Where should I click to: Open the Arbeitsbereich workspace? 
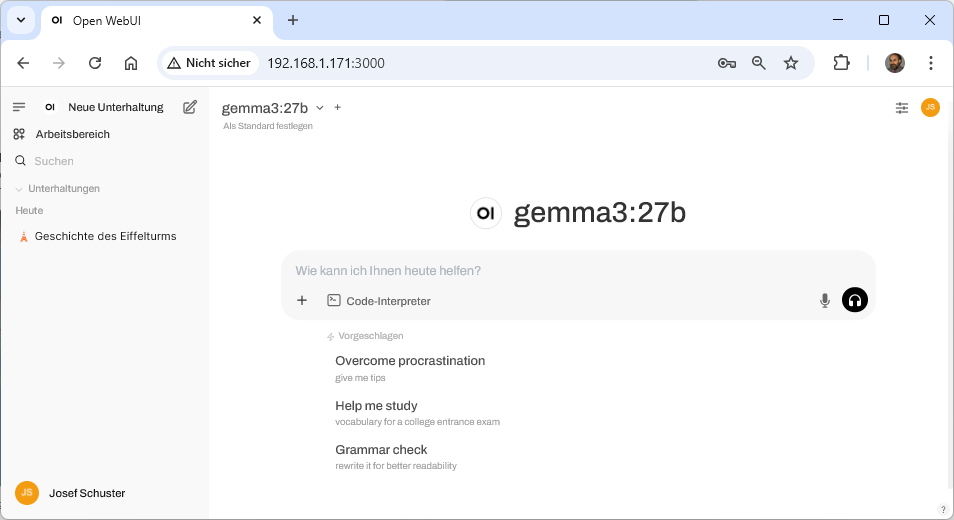(x=72, y=134)
